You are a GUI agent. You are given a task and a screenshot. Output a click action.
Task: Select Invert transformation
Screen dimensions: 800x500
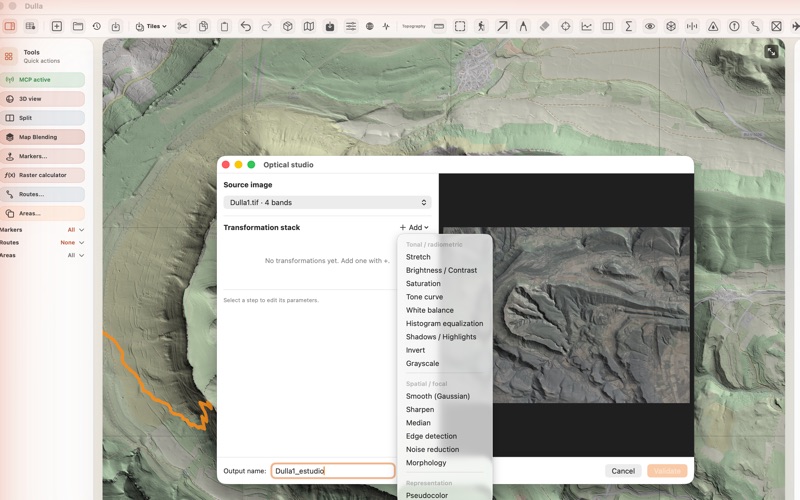click(x=415, y=350)
